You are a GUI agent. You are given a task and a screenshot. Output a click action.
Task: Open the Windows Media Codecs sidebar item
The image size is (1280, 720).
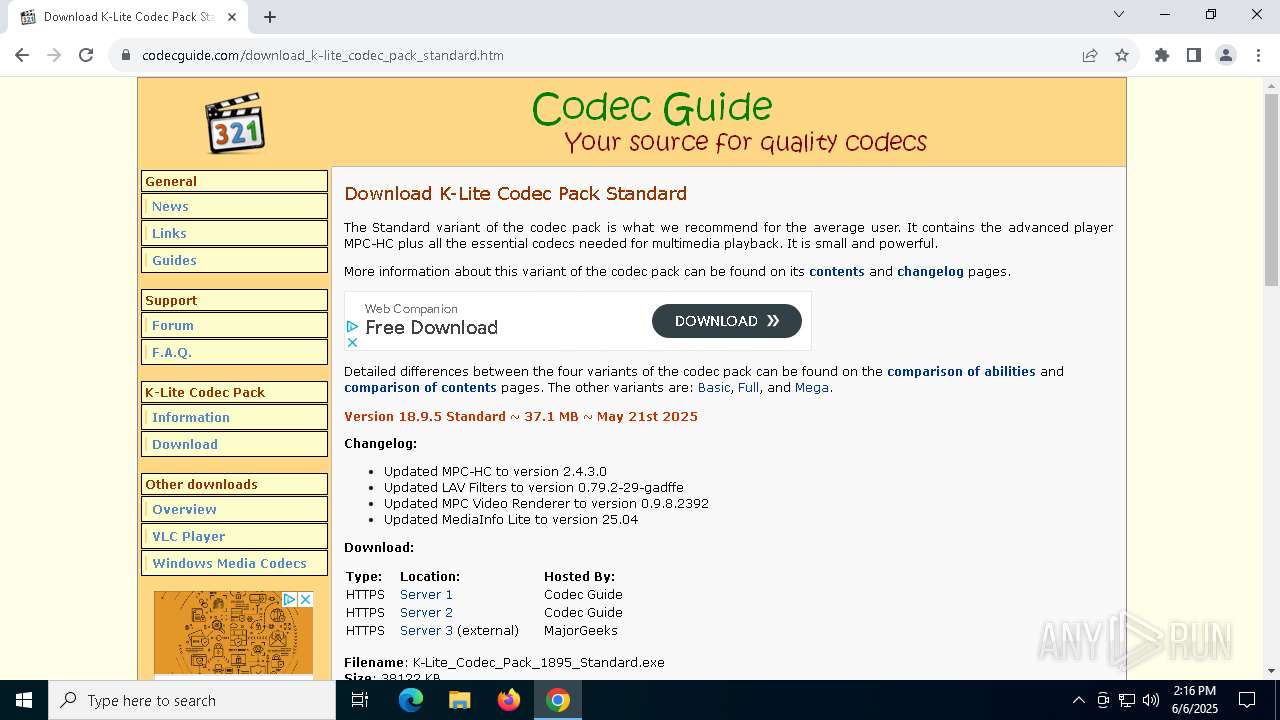click(x=234, y=564)
